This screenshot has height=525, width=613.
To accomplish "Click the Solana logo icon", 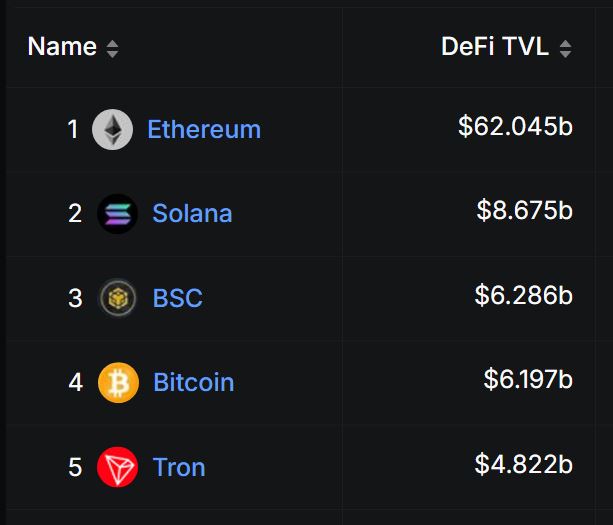I will 117,214.
